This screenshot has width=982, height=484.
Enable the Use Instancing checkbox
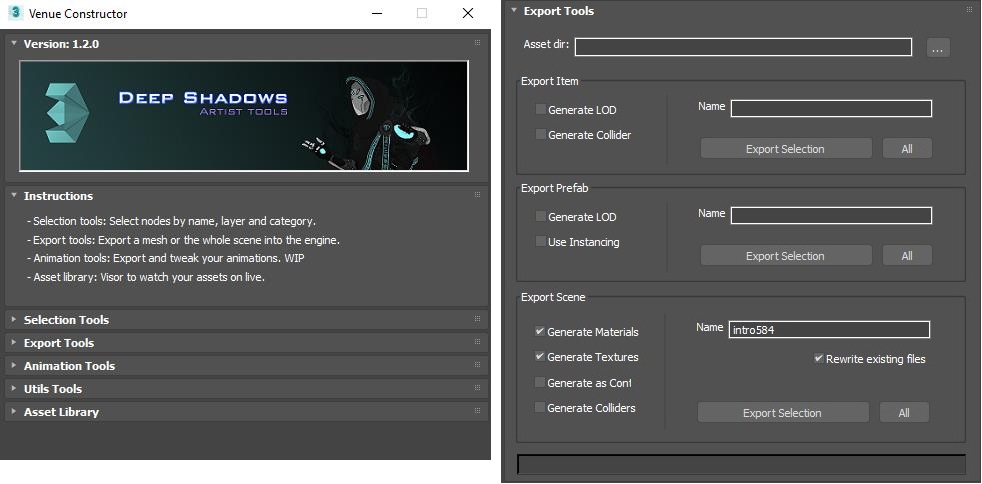[x=540, y=242]
